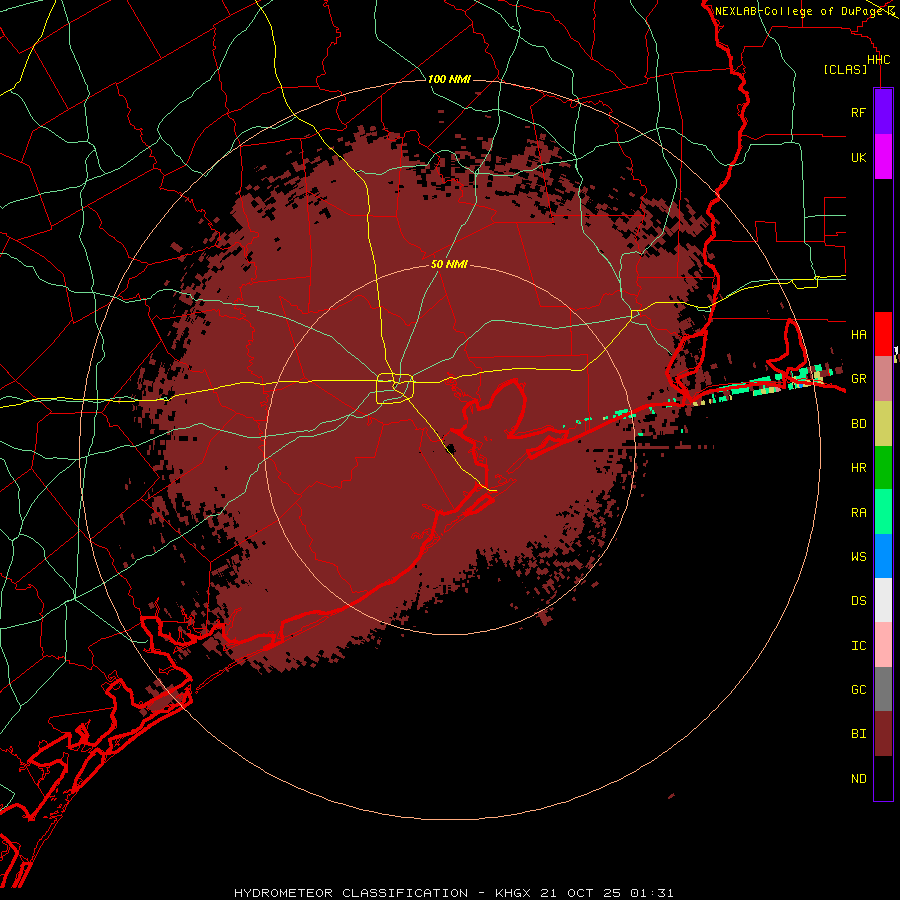Screen dimensions: 900x900
Task: Click the 'UK' legend label
Action: [858, 157]
